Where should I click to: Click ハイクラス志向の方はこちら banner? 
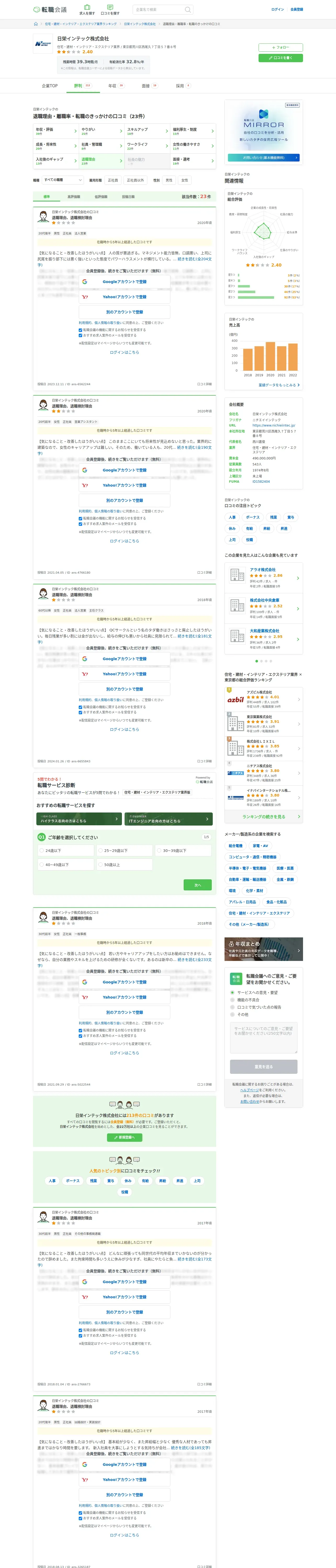79,819
